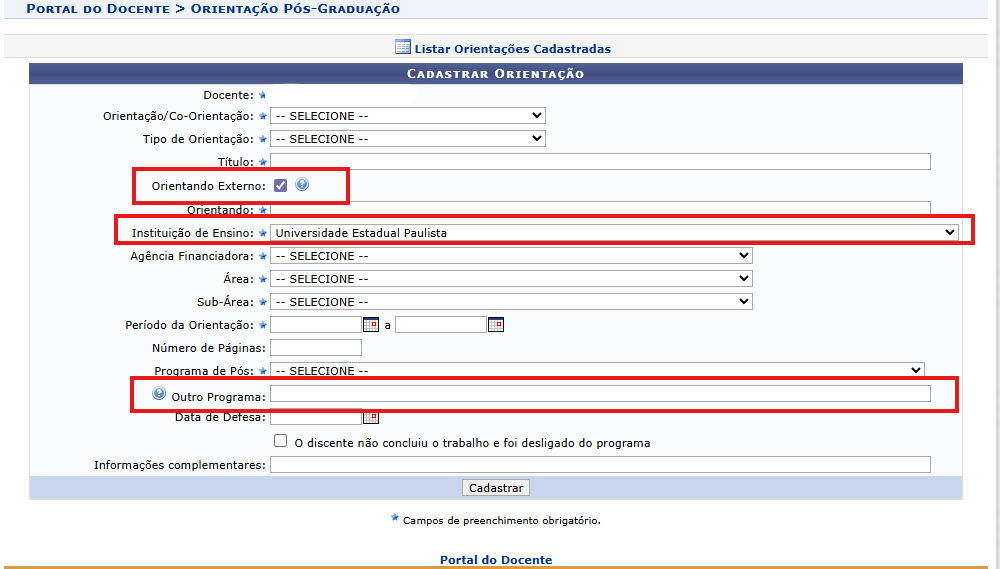This screenshot has height=569, width=1000.
Task: Open calendar for orientation start date
Action: [x=371, y=325]
